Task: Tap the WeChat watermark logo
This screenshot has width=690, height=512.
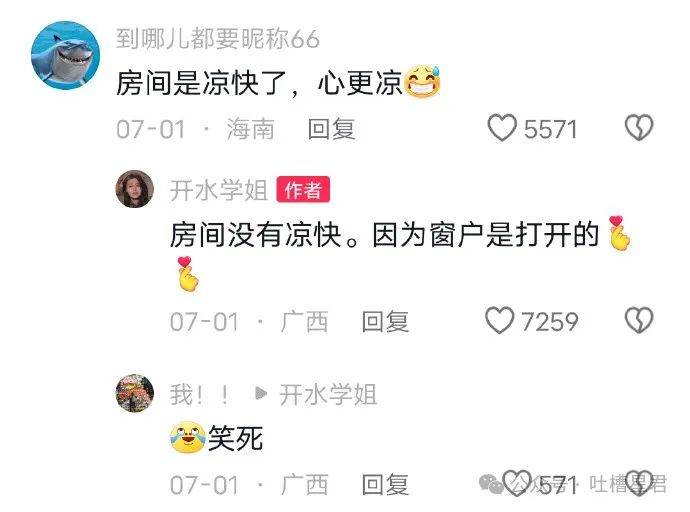Action: [x=491, y=483]
